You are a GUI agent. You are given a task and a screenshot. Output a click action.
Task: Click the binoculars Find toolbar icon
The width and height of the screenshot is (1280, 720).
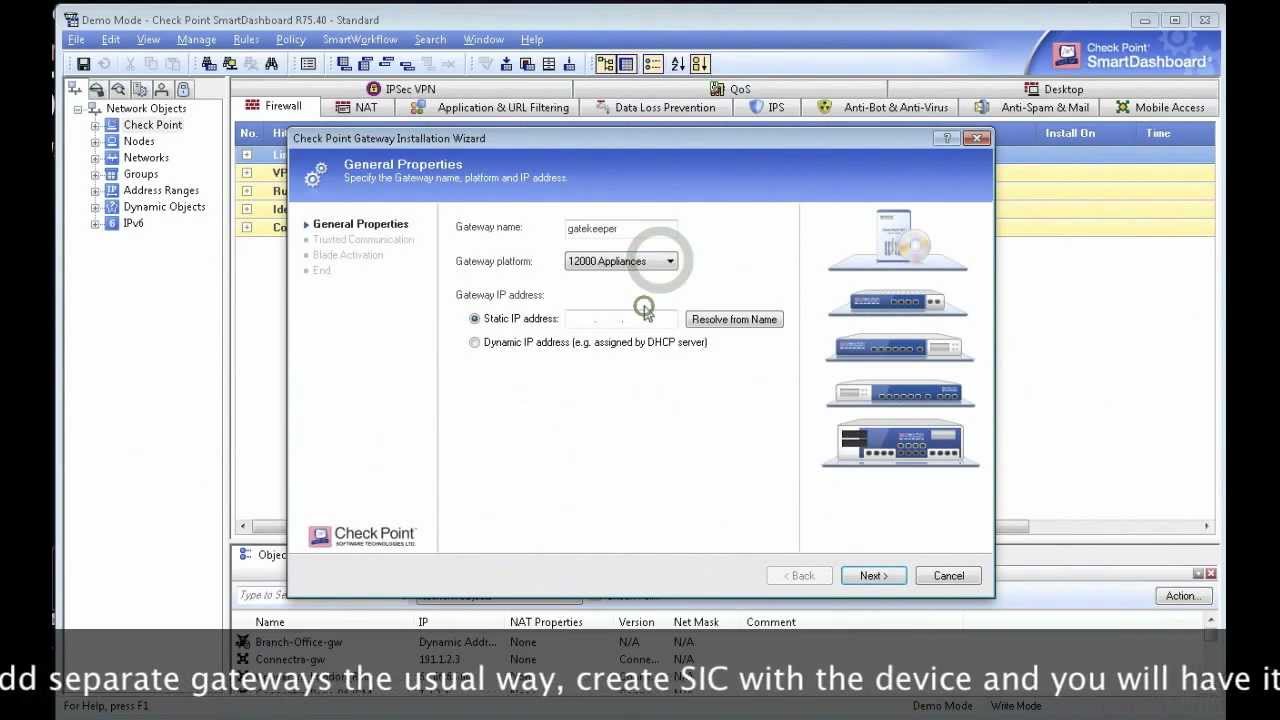pyautogui.click(x=271, y=64)
